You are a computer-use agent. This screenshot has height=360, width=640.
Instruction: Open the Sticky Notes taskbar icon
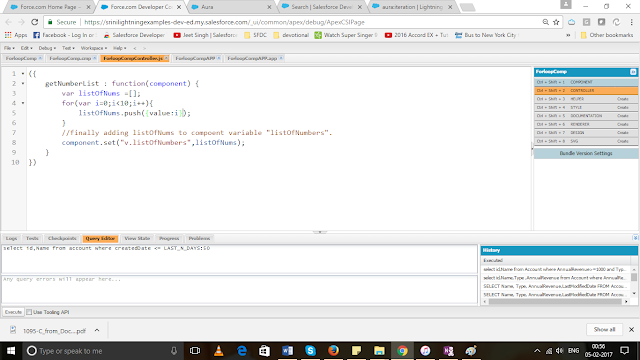tap(356, 351)
